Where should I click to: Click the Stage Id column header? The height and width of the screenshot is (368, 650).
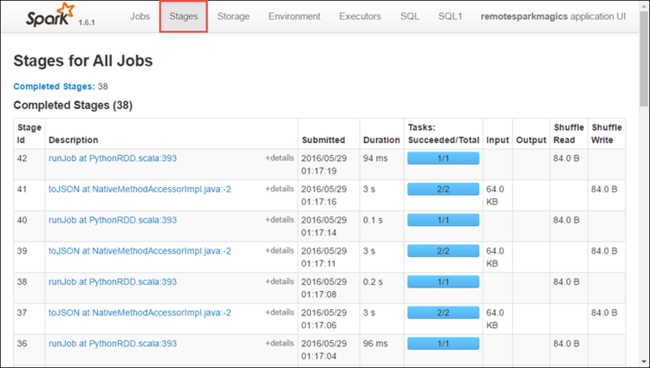tap(29, 133)
